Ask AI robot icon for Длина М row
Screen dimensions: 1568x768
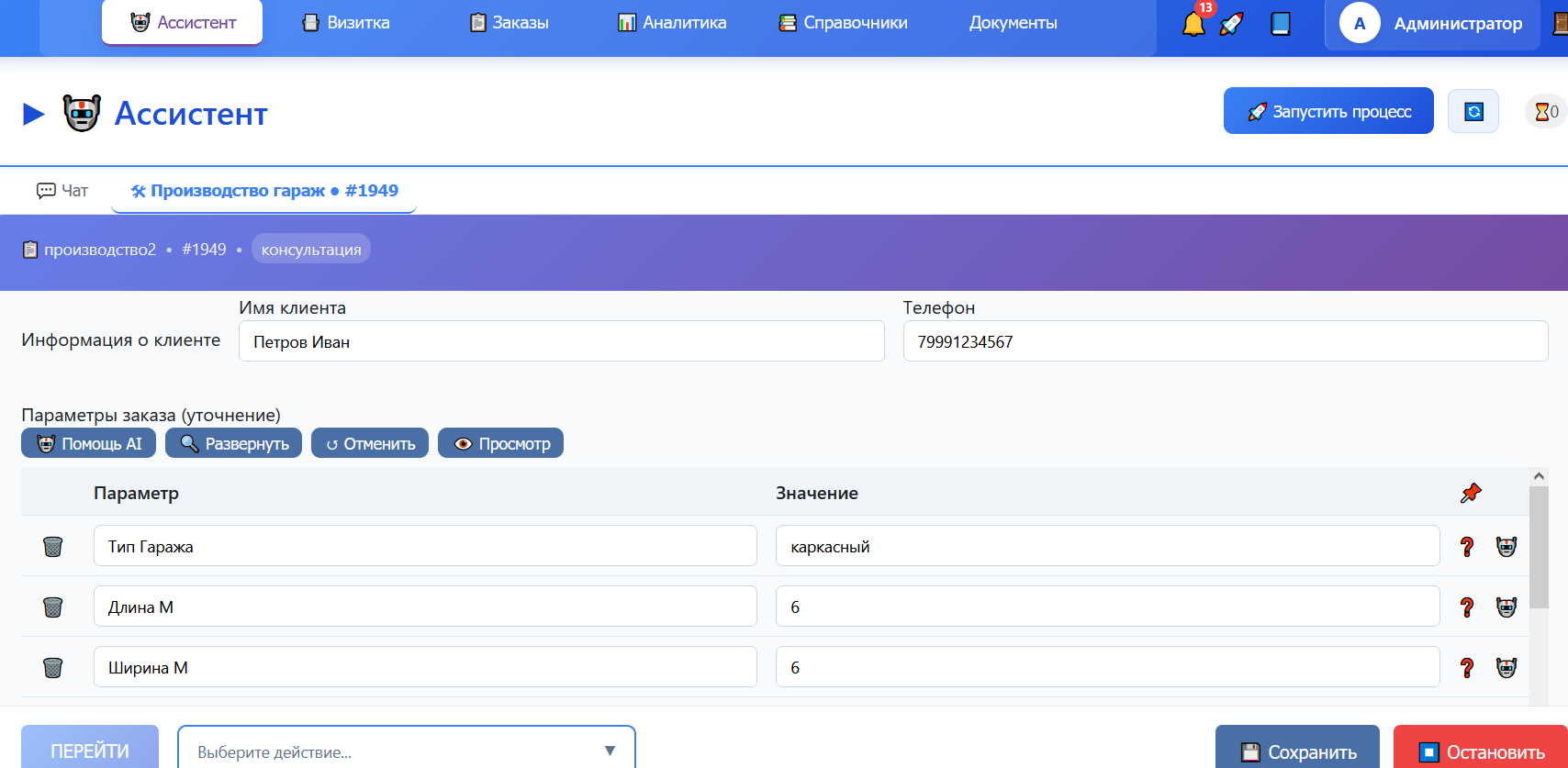click(1506, 607)
